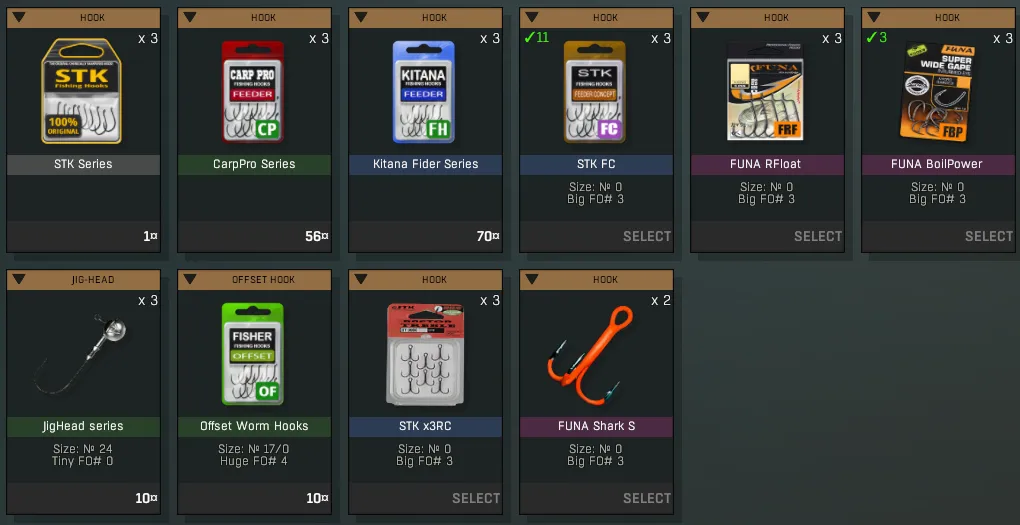Click the FUNA BoilPower hook package image
Screen dimensions: 1020x525
point(937,92)
